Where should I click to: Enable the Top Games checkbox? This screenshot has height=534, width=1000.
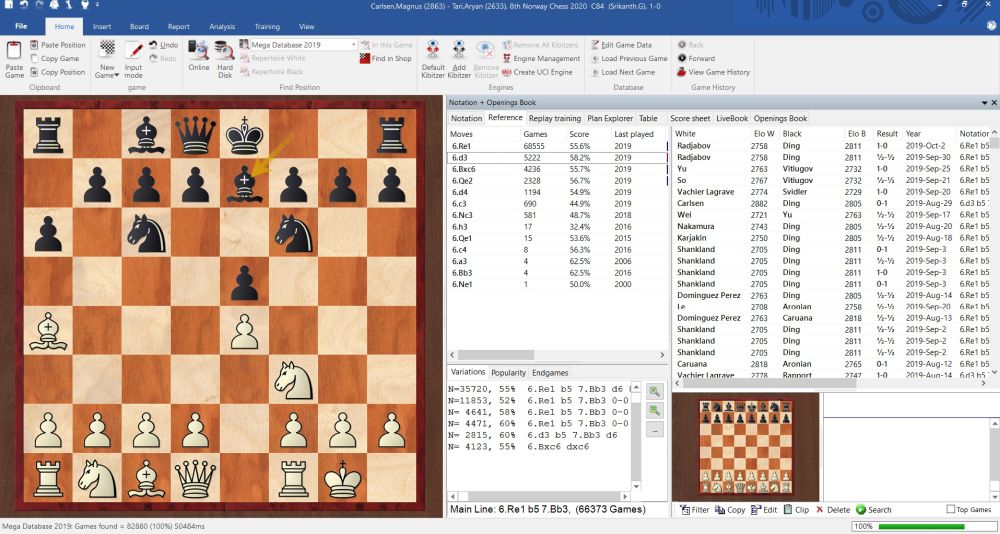click(951, 510)
